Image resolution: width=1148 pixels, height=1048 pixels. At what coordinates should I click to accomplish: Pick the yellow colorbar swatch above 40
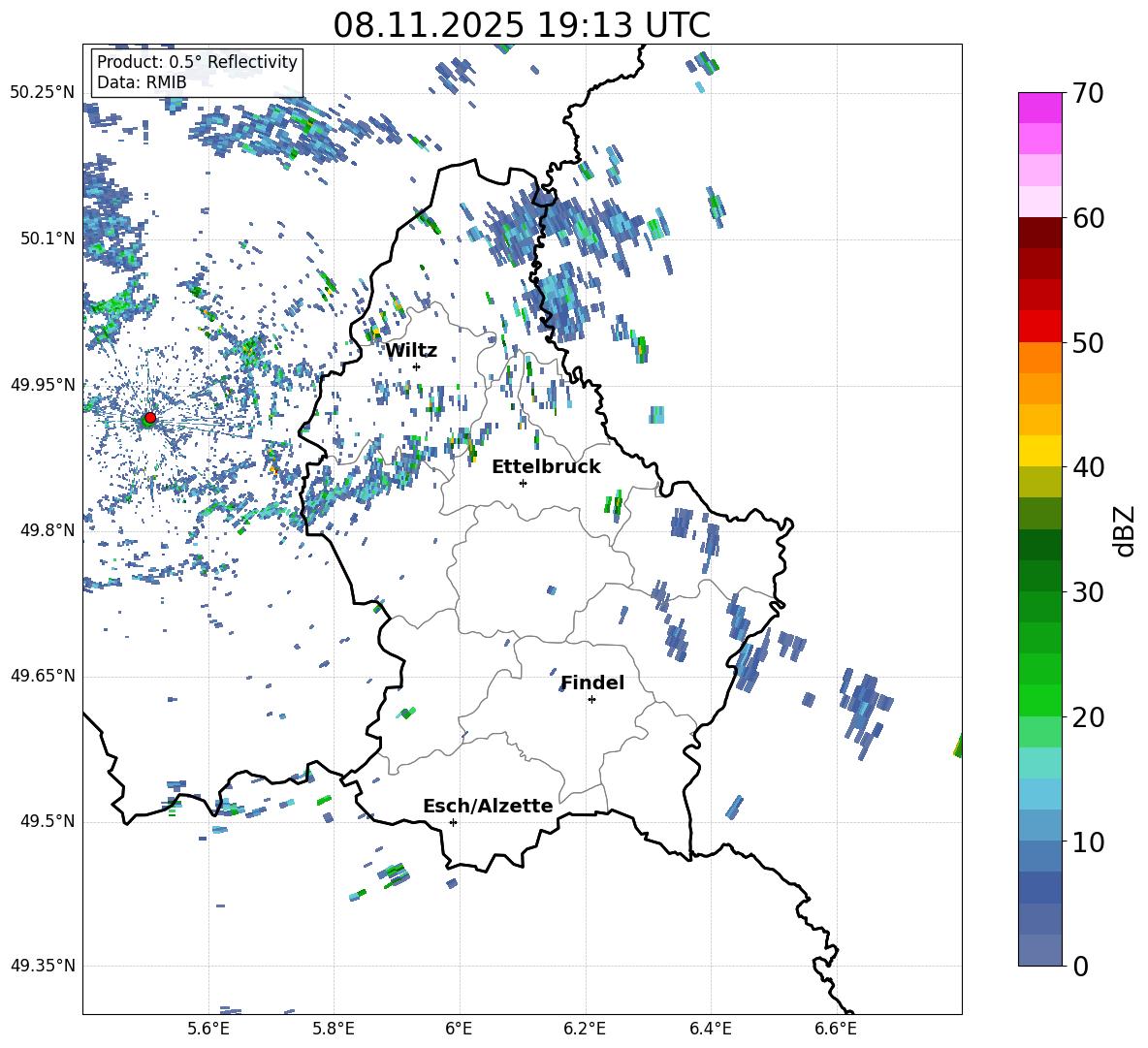click(1040, 451)
